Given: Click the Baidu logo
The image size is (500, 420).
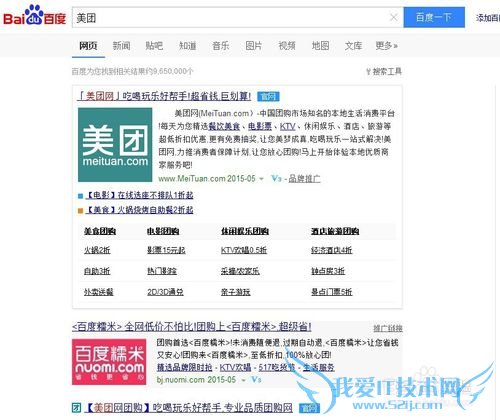Looking at the screenshot, I should coord(34,15).
